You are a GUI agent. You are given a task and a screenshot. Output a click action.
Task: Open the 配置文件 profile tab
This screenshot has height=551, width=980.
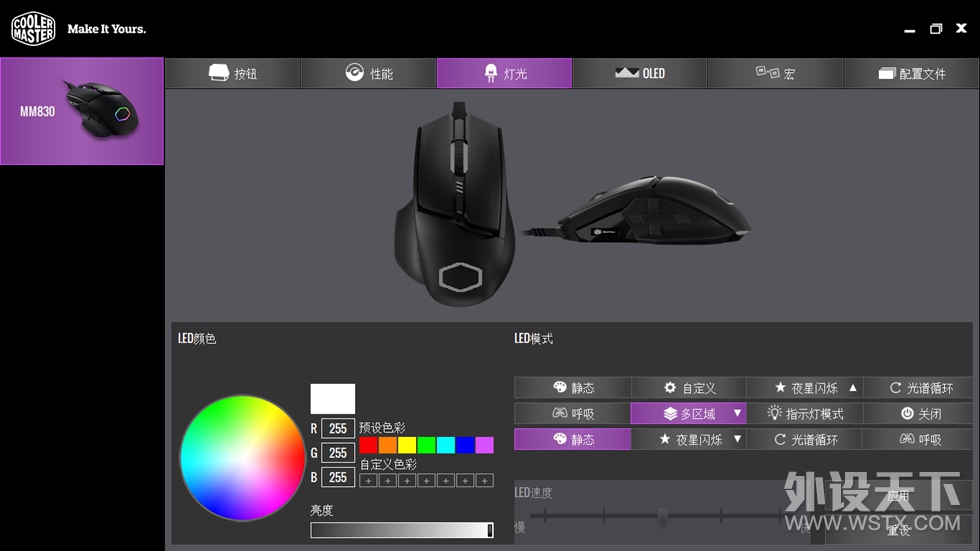(912, 74)
